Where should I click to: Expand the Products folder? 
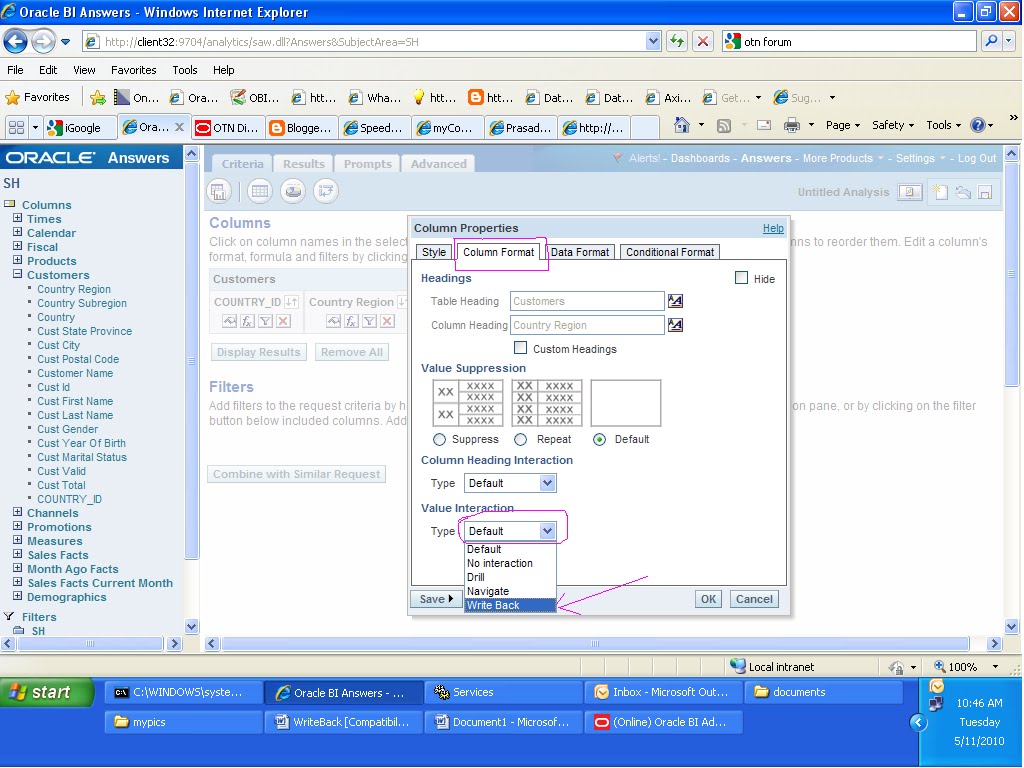click(x=18, y=260)
